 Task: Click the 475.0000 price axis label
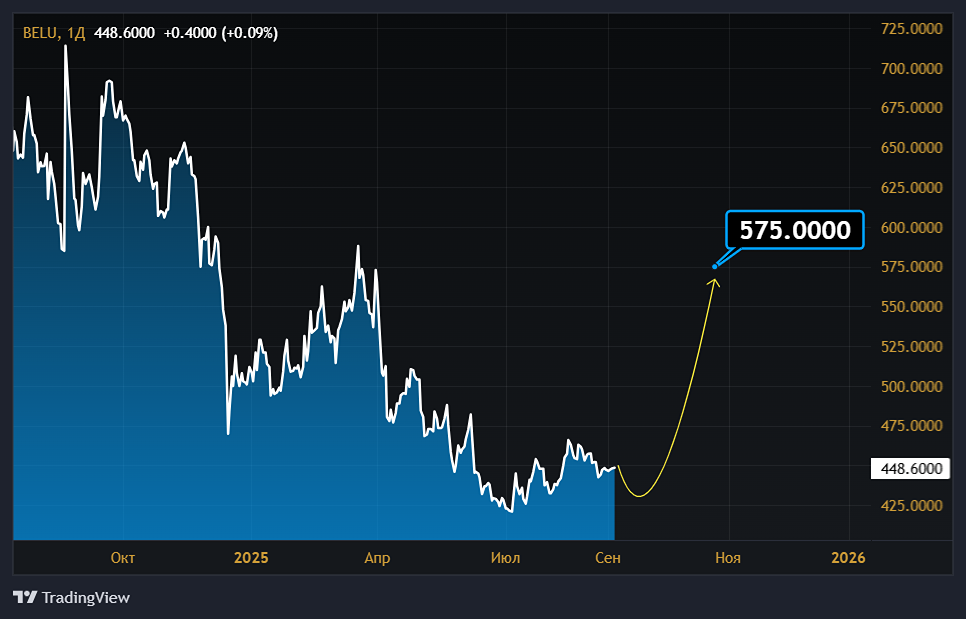click(x=912, y=426)
